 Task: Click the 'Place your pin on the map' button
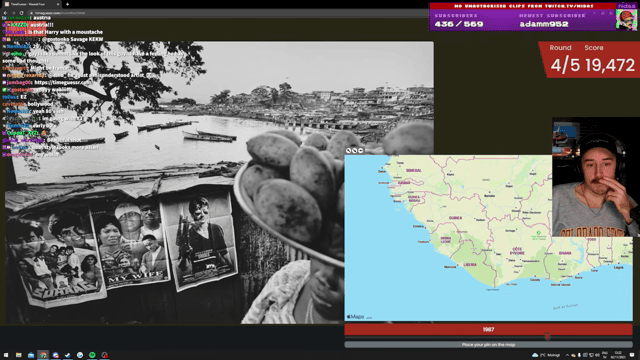click(488, 344)
